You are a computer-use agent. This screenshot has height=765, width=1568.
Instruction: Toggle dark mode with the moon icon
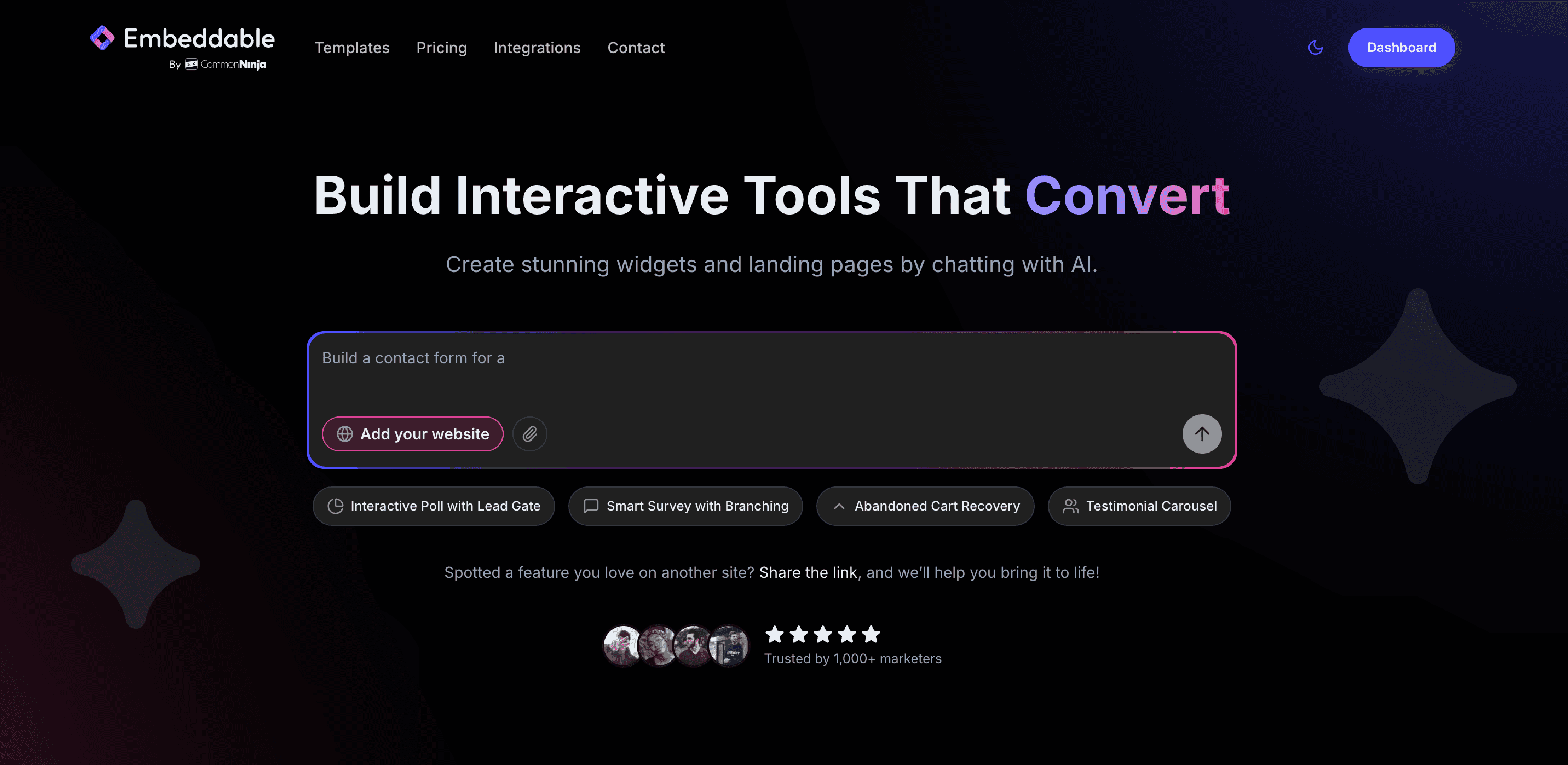tap(1316, 47)
